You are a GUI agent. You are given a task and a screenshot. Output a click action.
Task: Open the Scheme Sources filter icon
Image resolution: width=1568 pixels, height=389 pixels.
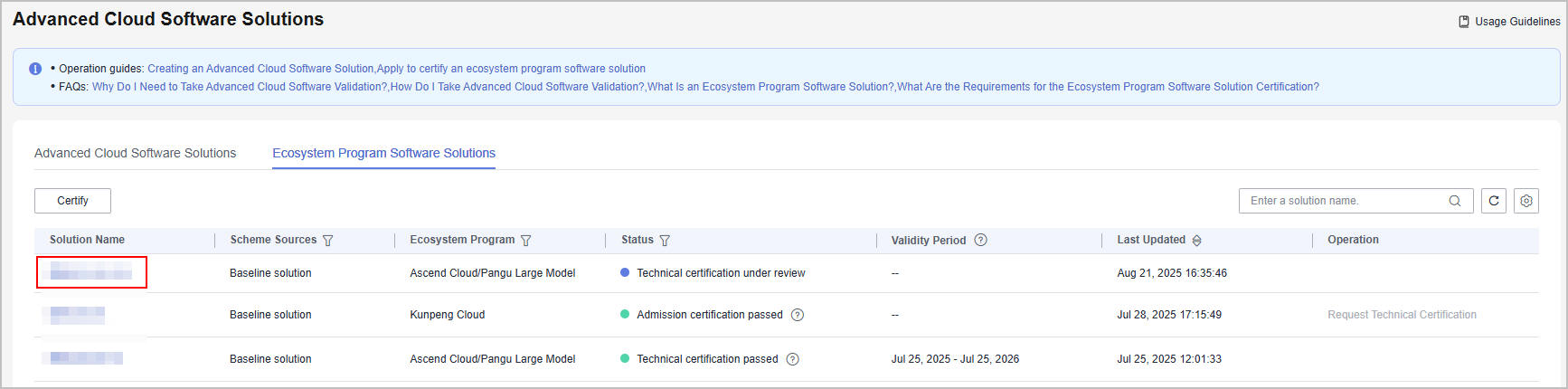pyautogui.click(x=328, y=241)
